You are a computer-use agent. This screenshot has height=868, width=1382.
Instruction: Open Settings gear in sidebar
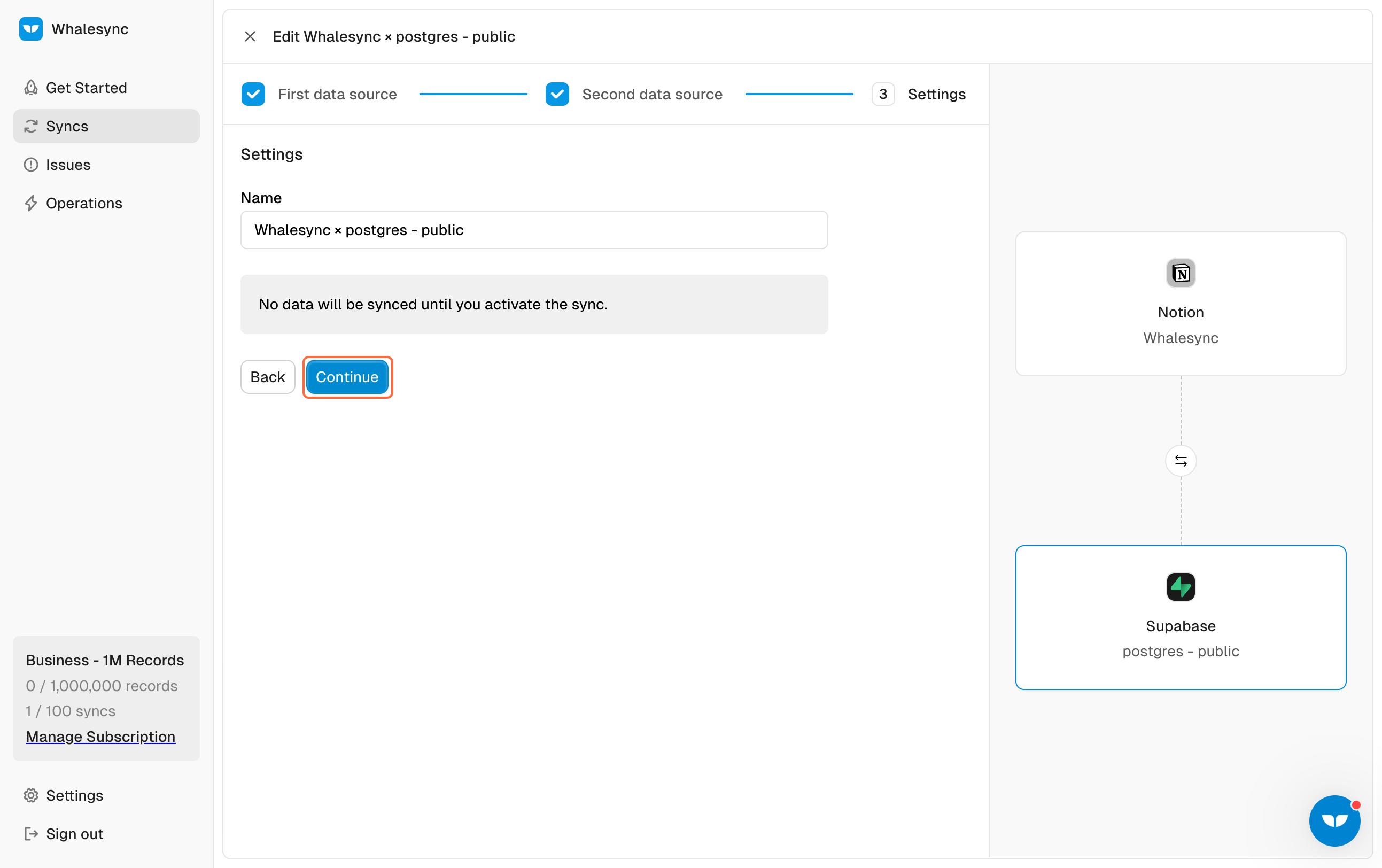click(x=75, y=795)
